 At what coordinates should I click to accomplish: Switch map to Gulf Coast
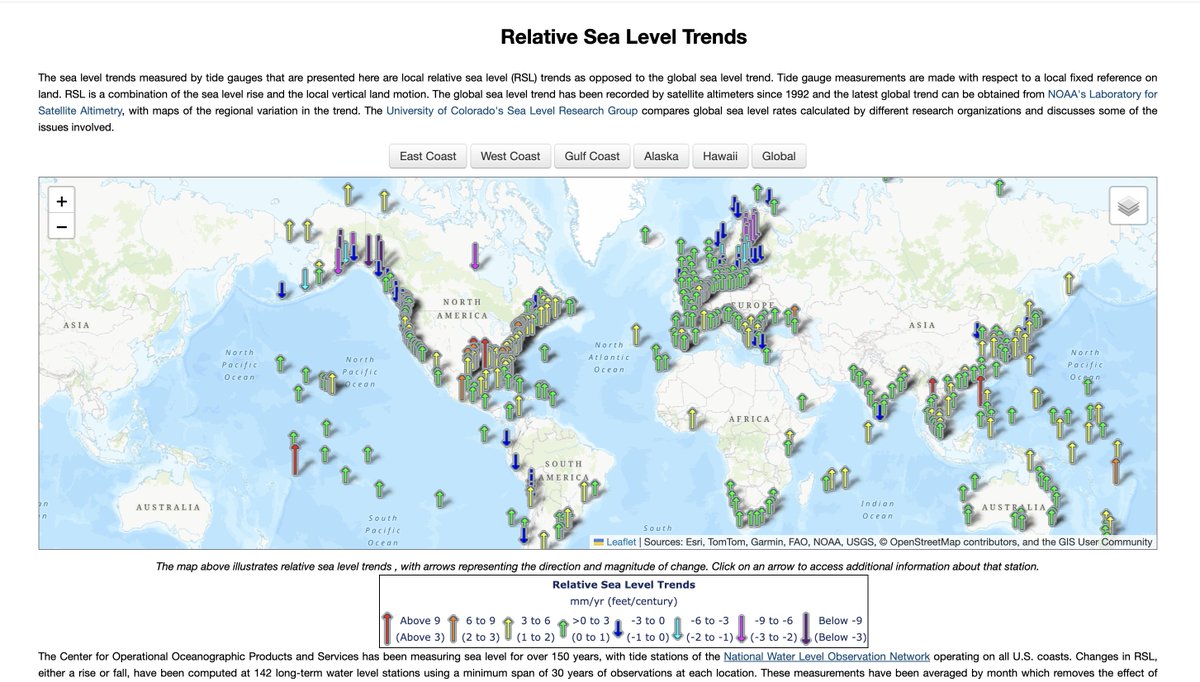pyautogui.click(x=591, y=156)
